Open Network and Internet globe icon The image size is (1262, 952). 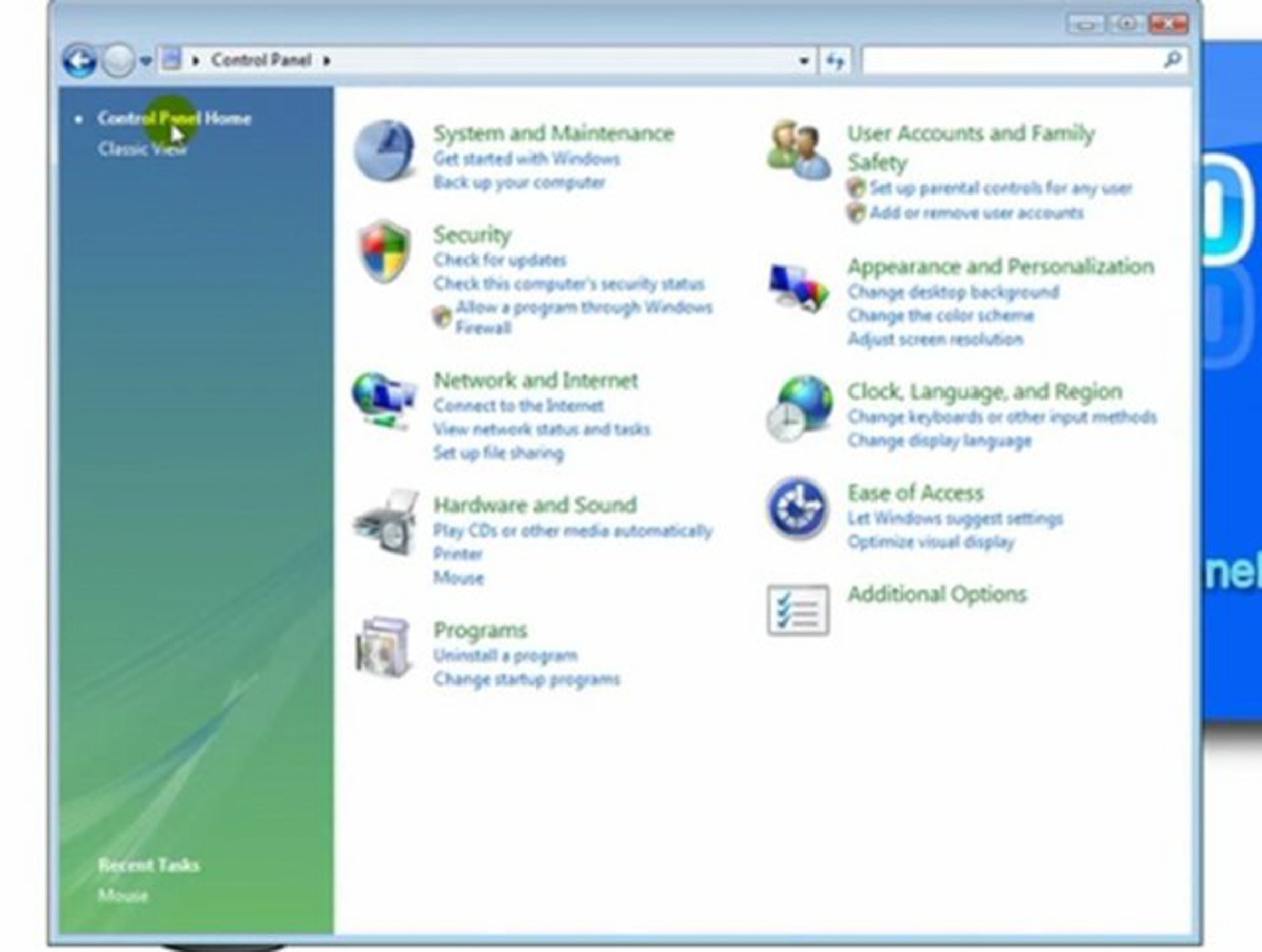383,401
